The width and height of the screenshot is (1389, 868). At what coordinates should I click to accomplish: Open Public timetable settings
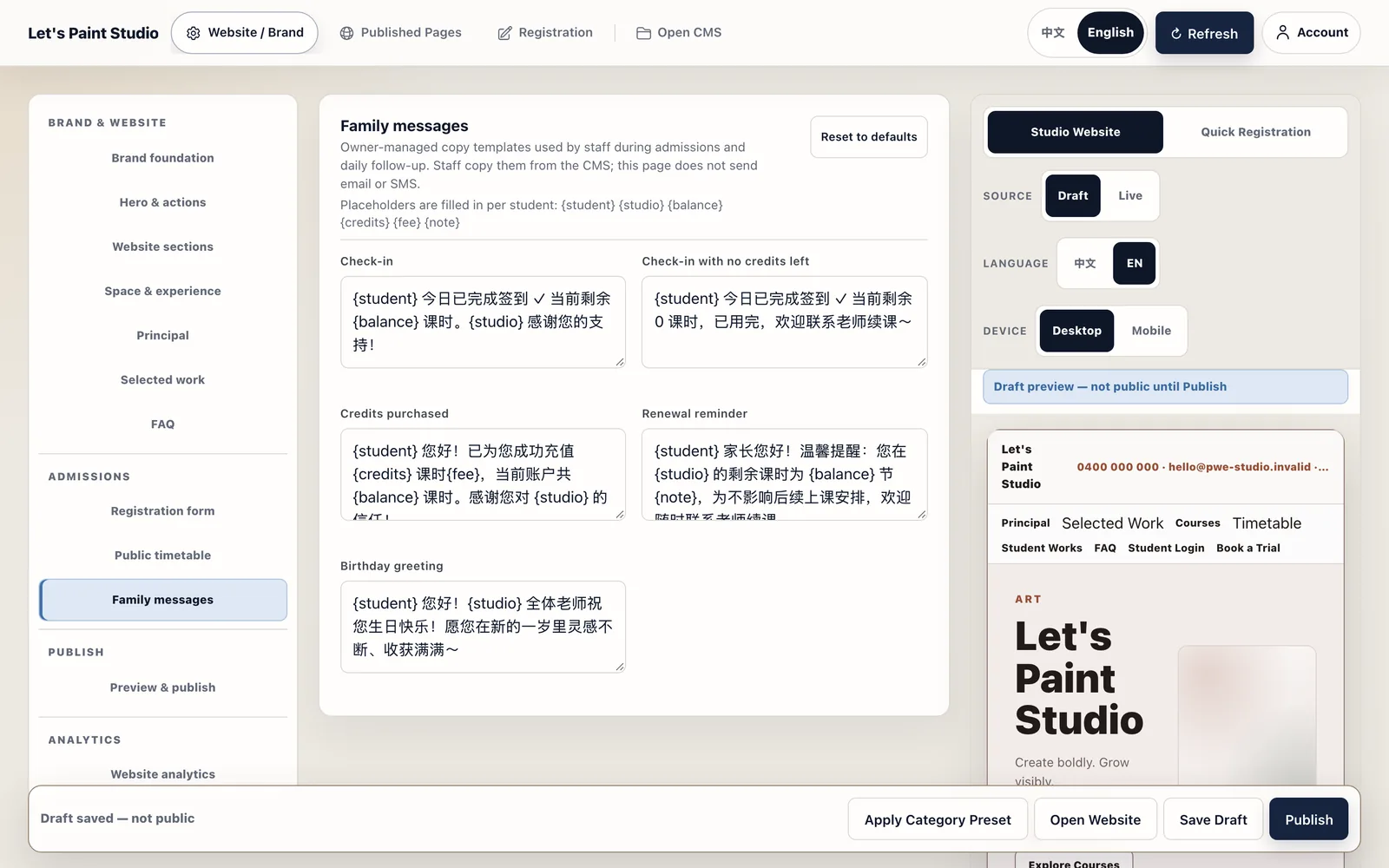[162, 556]
